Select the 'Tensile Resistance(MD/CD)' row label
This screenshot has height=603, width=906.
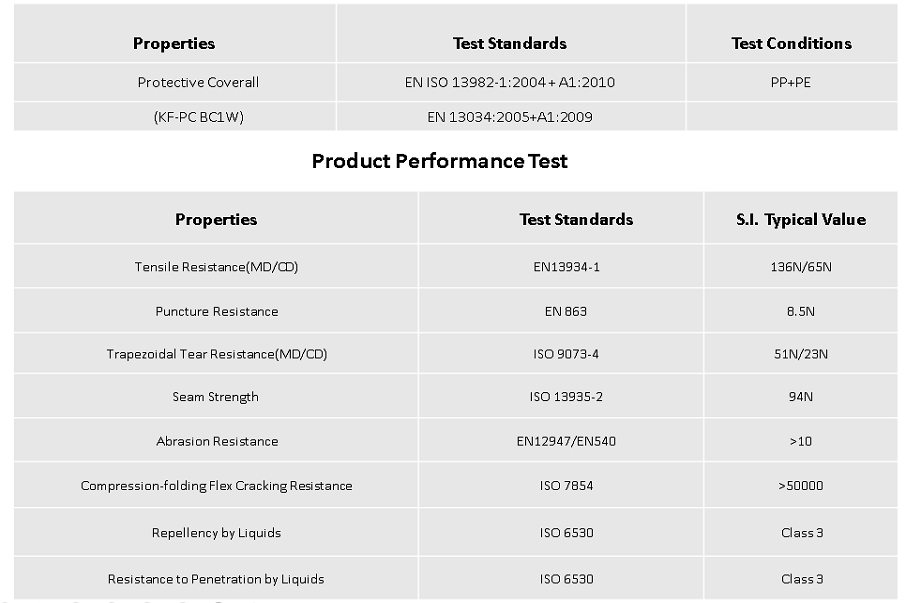click(x=217, y=267)
